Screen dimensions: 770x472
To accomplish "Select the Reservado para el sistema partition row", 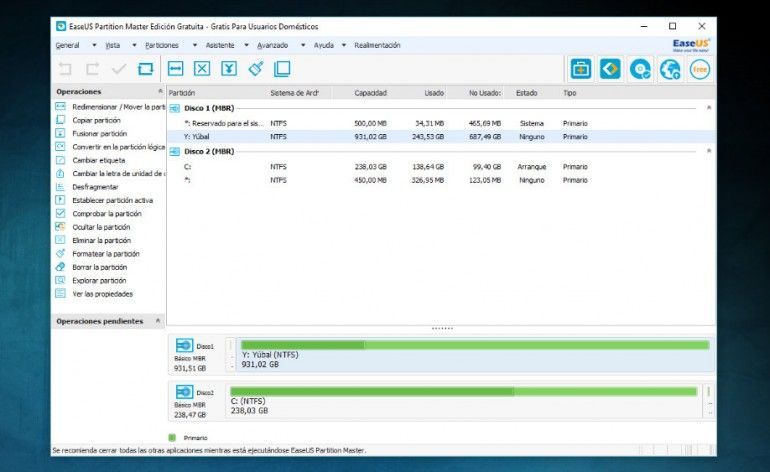I will click(x=440, y=123).
